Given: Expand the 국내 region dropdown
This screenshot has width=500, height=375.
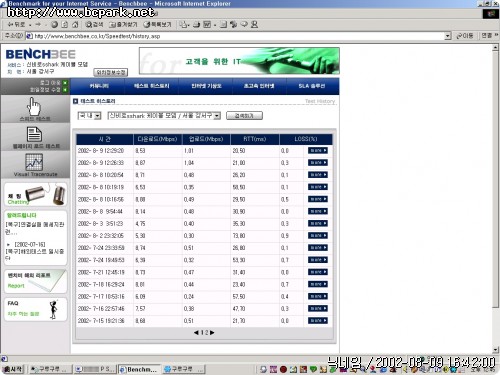Looking at the screenshot, I should [x=97, y=116].
